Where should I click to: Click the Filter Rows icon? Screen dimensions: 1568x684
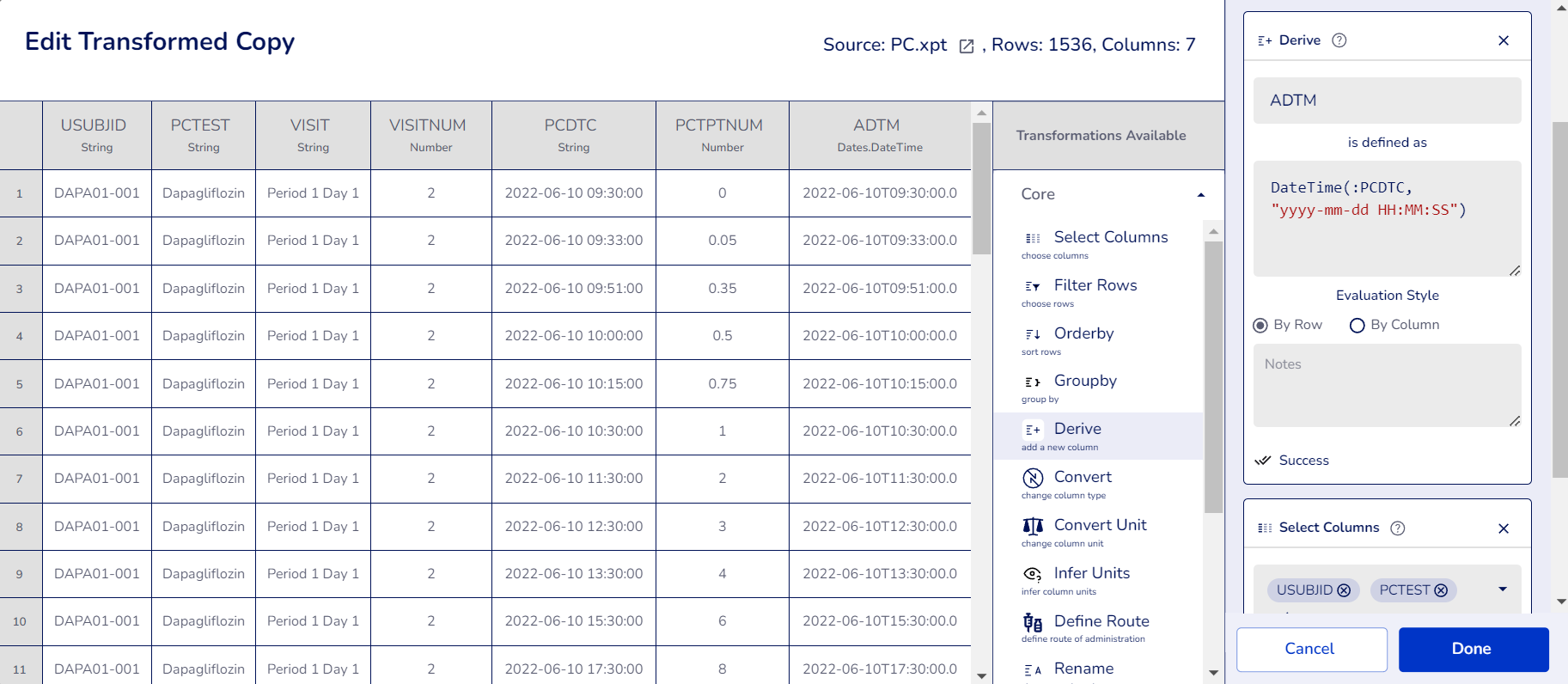pyautogui.click(x=1033, y=286)
